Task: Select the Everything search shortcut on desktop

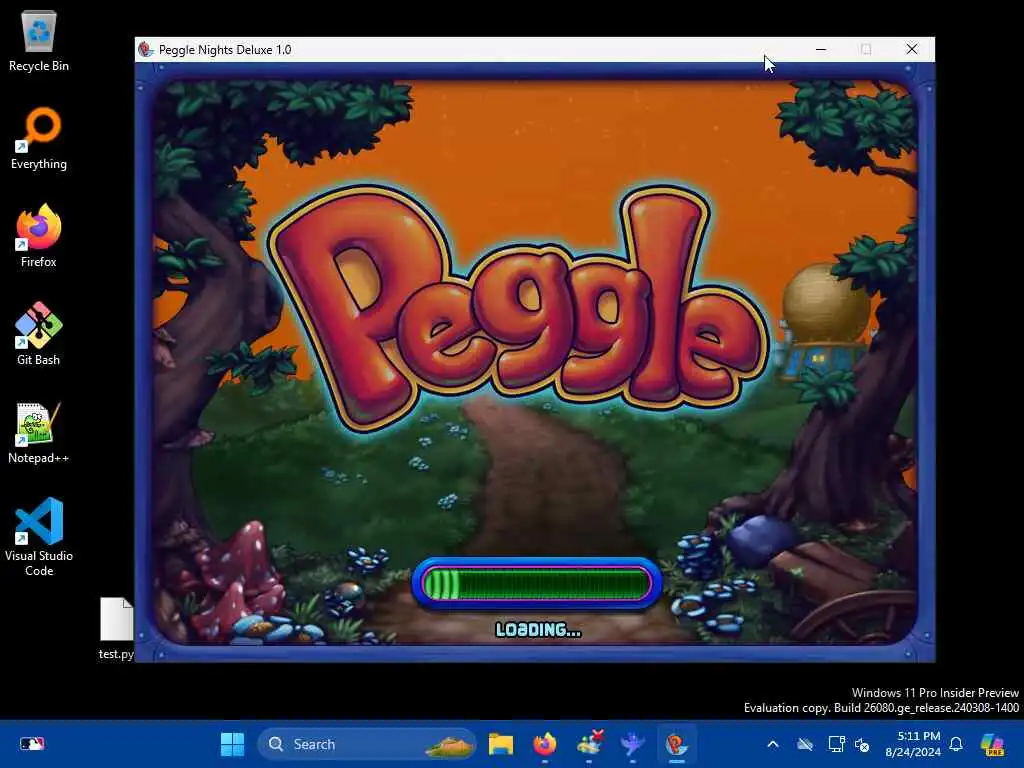Action: click(39, 138)
